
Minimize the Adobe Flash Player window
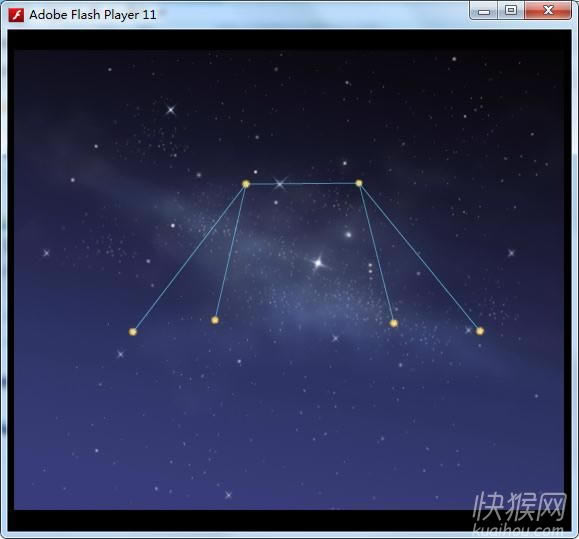tap(484, 10)
